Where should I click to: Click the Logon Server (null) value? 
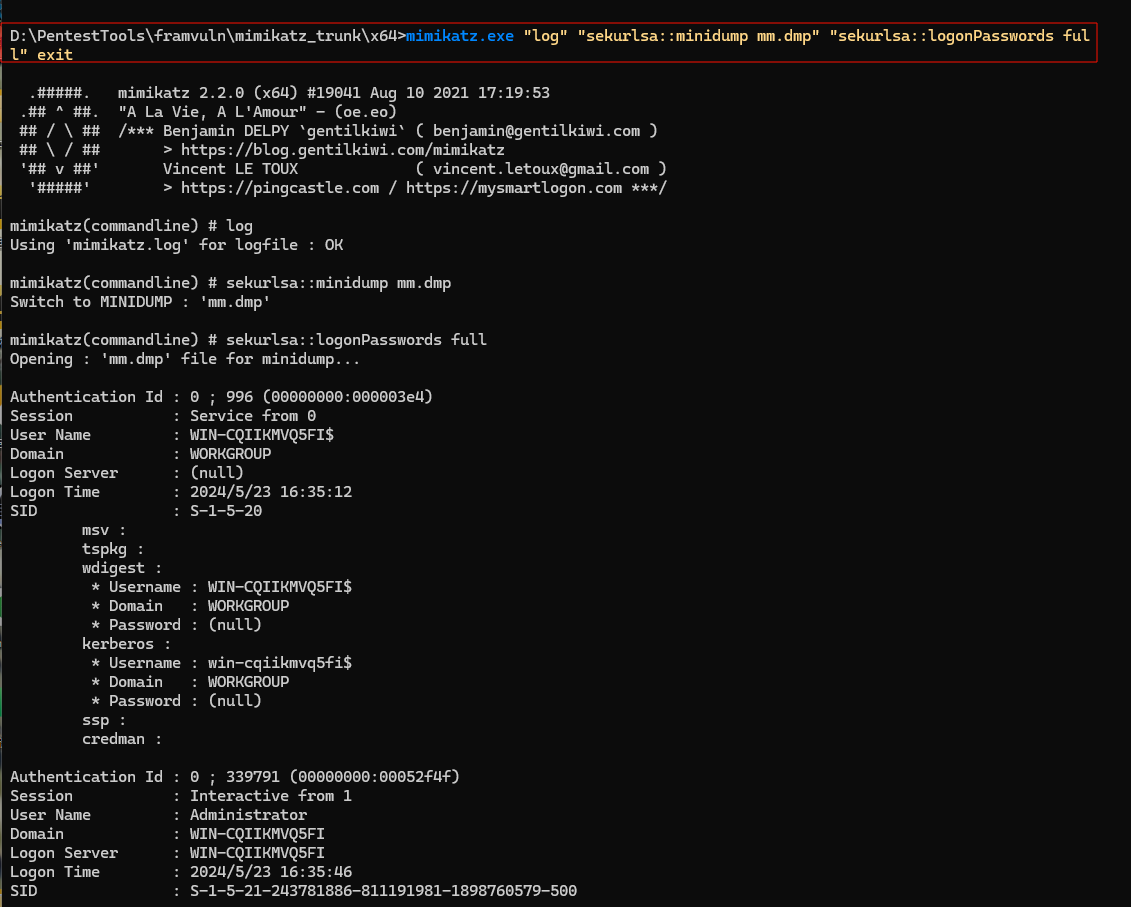coord(216,473)
